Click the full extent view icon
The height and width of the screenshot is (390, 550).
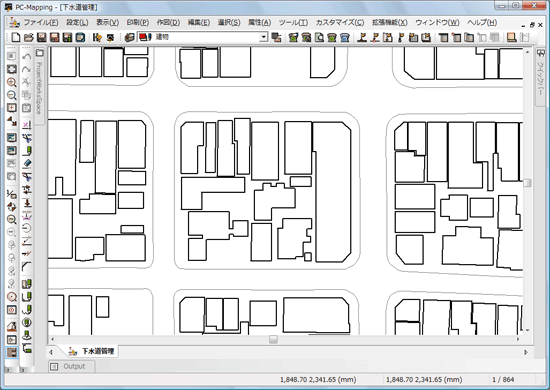tap(12, 69)
